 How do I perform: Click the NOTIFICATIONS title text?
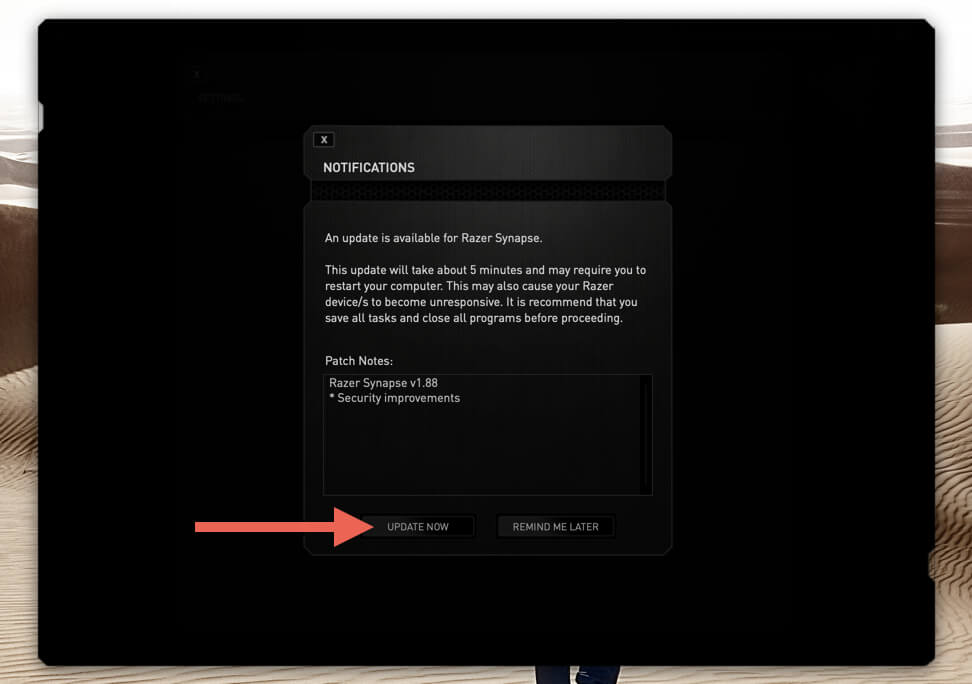coord(369,167)
